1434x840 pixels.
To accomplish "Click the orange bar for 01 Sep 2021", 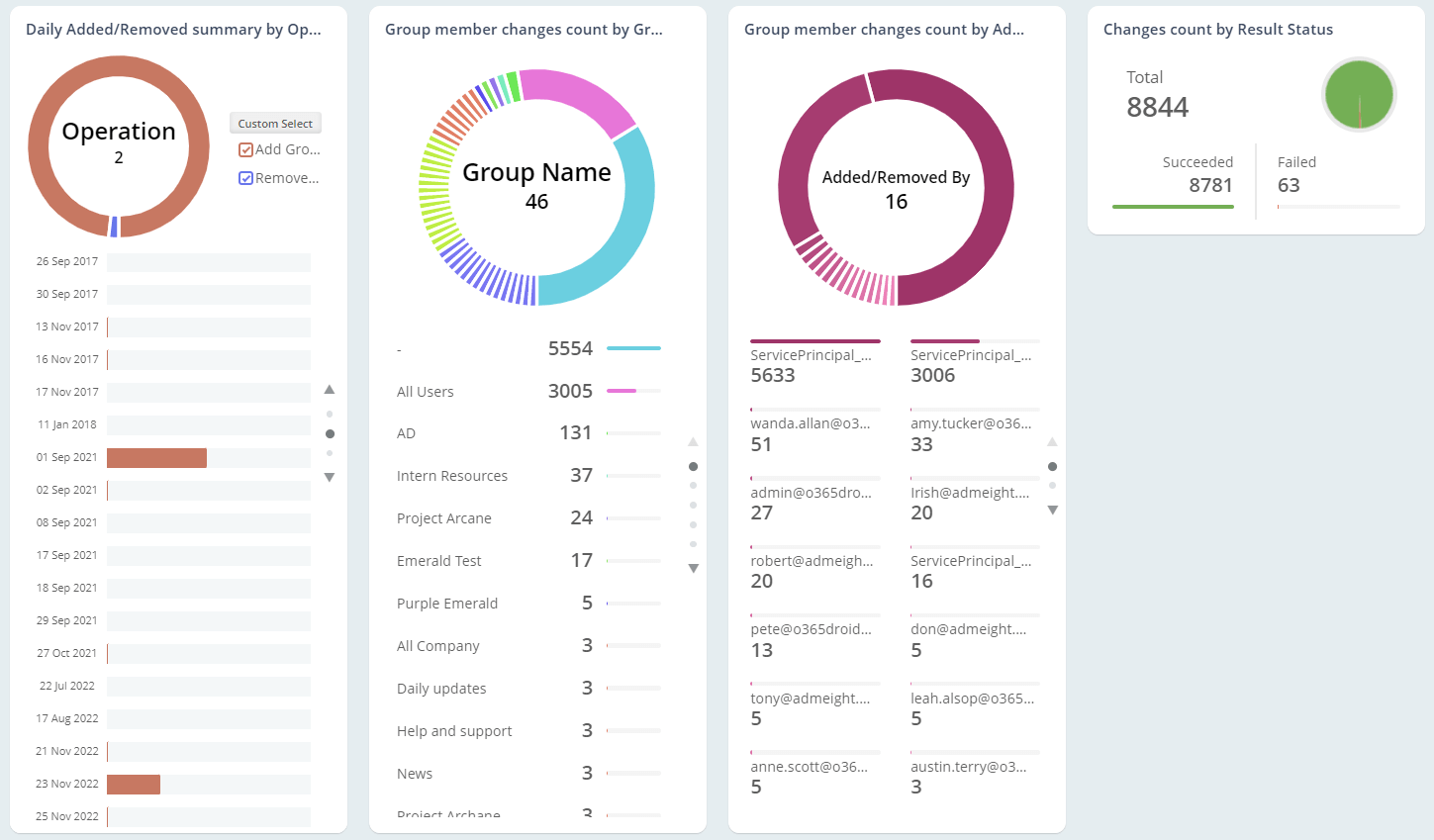I will click(158, 457).
